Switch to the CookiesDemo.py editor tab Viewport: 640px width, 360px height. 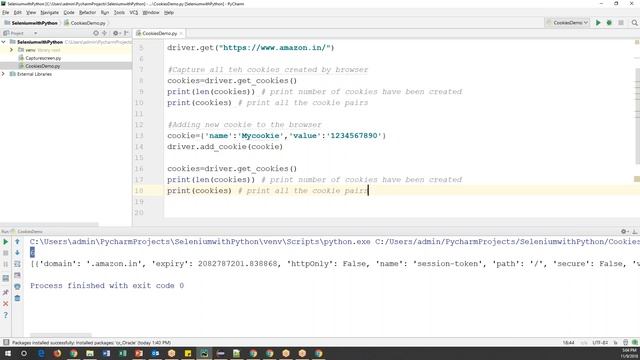click(160, 33)
